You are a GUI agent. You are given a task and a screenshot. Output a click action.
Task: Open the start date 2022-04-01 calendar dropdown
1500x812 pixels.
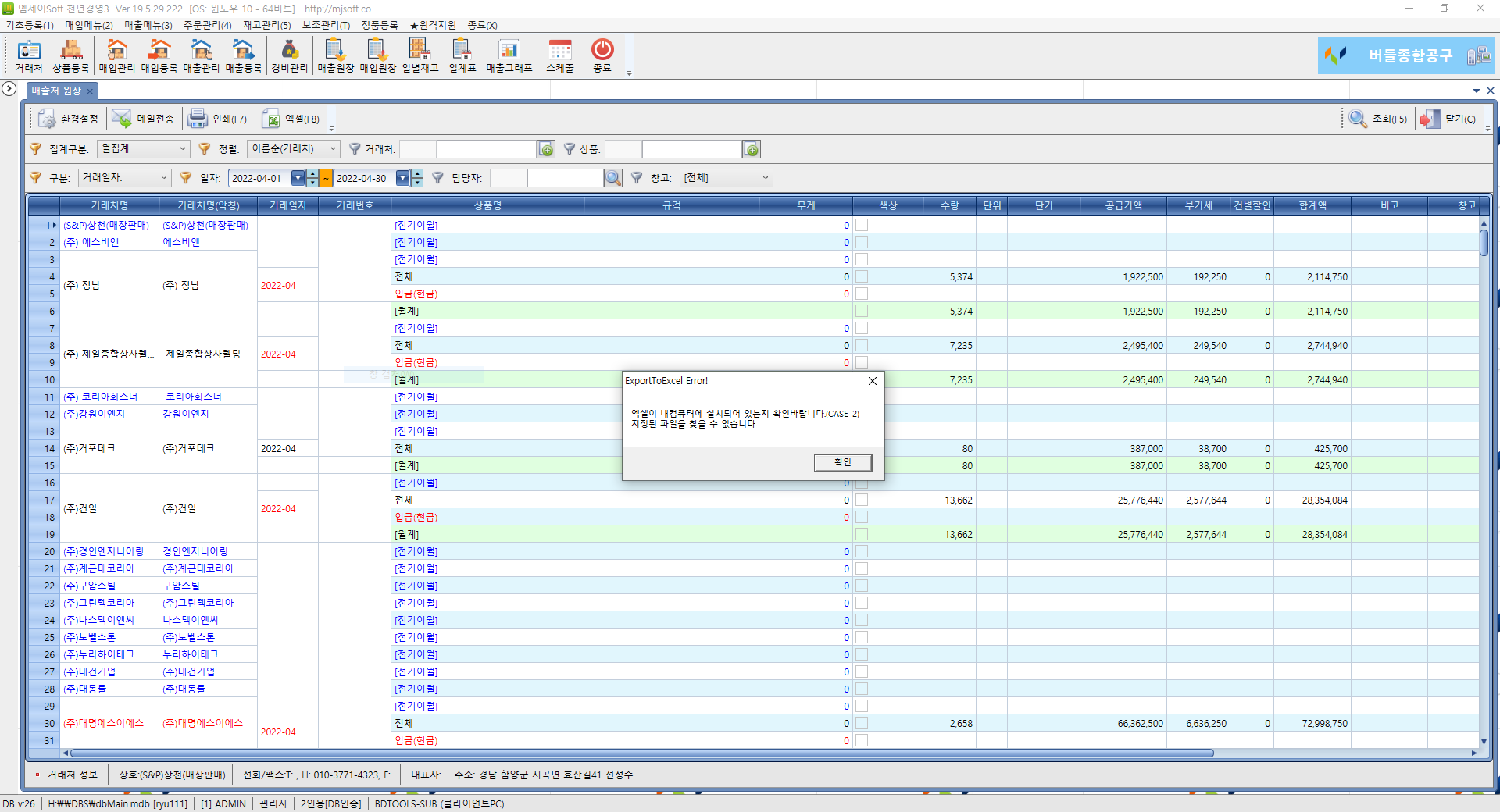click(298, 178)
